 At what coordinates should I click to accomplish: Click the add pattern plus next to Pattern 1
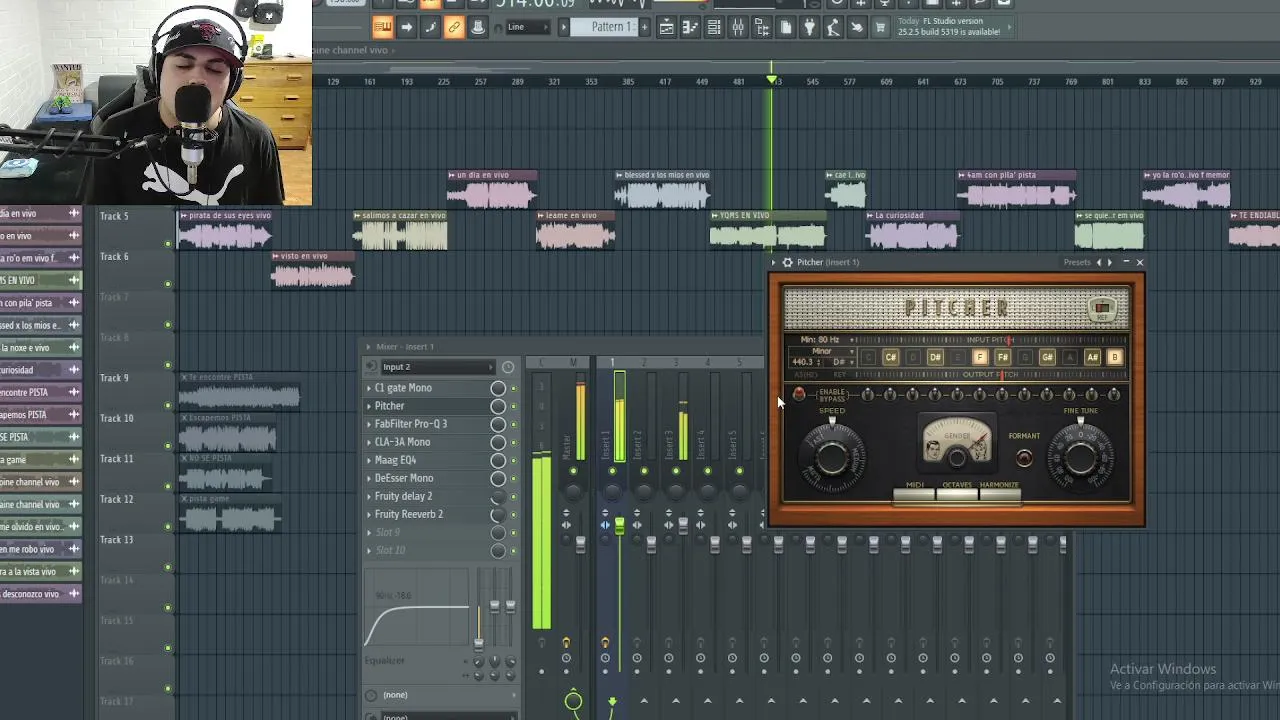click(644, 27)
